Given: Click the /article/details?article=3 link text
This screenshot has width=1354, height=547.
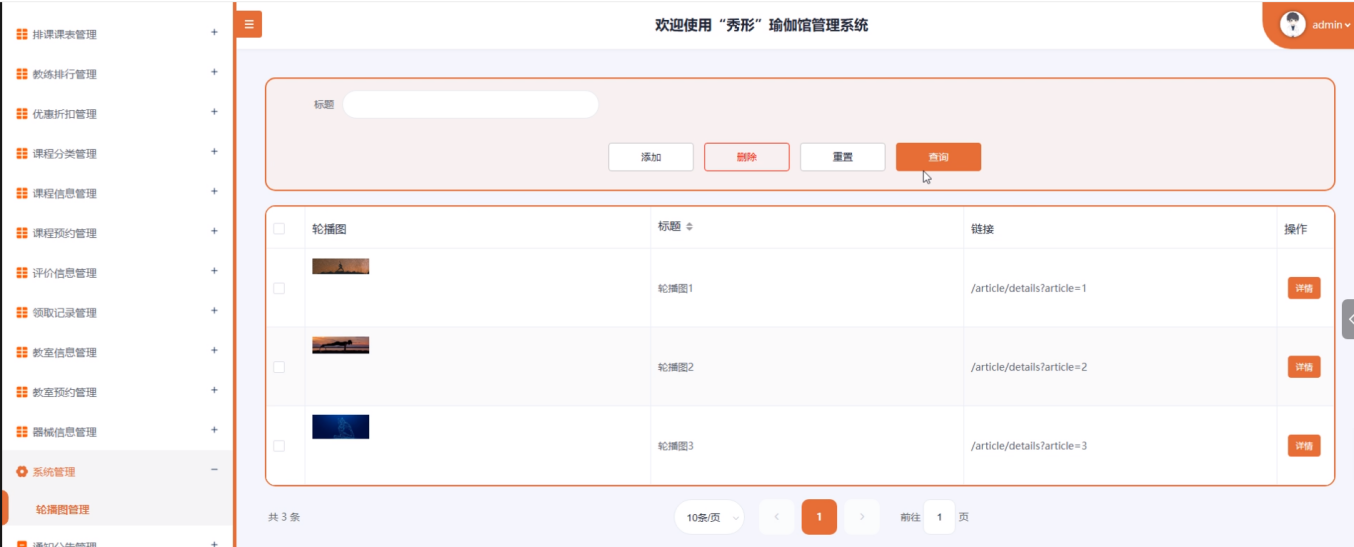Looking at the screenshot, I should (1029, 446).
